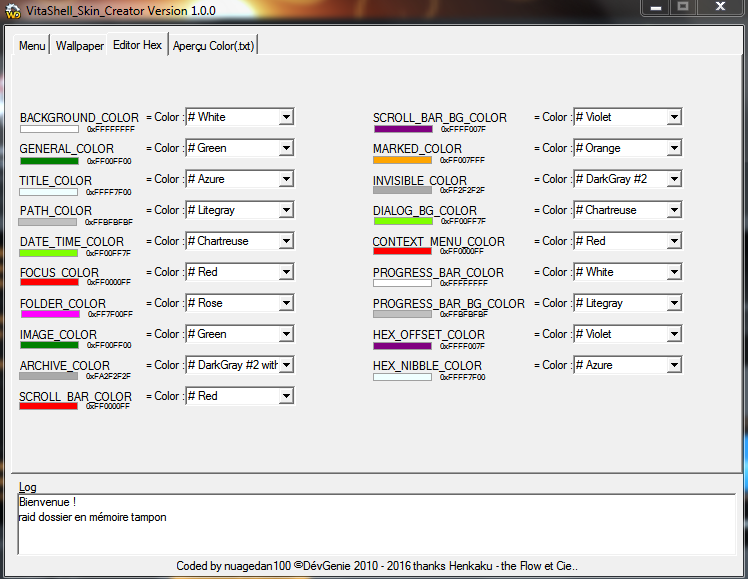Image resolution: width=748 pixels, height=579 pixels.
Task: Click the violet HEX_OFFSET_COLOR swatch
Action: pyautogui.click(x=403, y=346)
